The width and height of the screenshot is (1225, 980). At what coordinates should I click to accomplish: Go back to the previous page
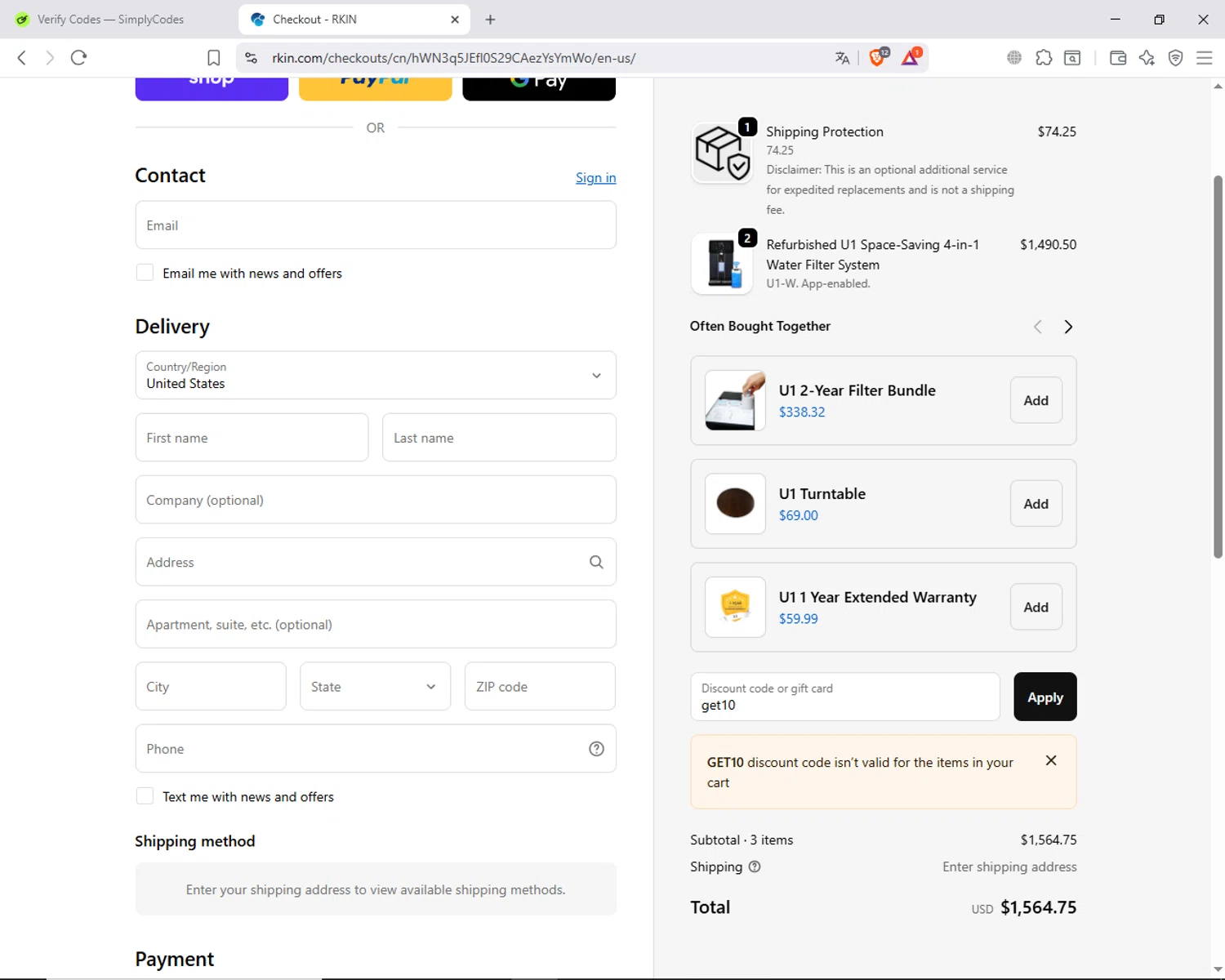coord(22,58)
